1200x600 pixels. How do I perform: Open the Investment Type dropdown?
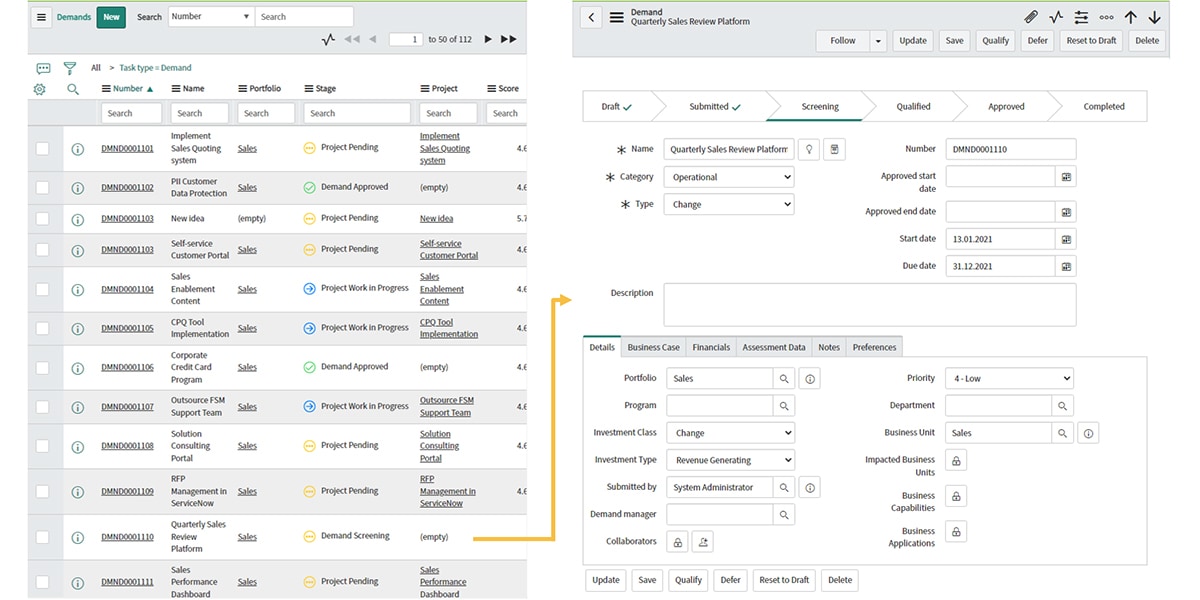[728, 460]
